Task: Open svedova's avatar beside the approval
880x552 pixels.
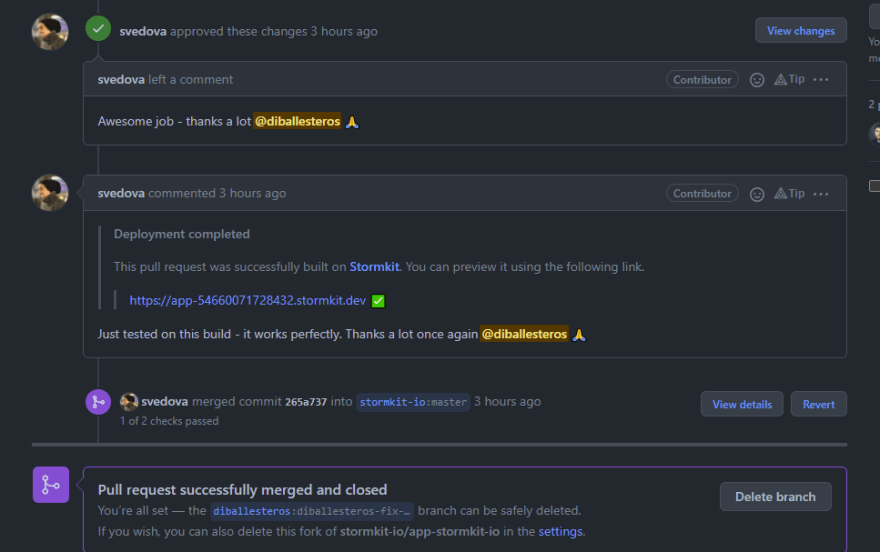Action: pos(50,32)
